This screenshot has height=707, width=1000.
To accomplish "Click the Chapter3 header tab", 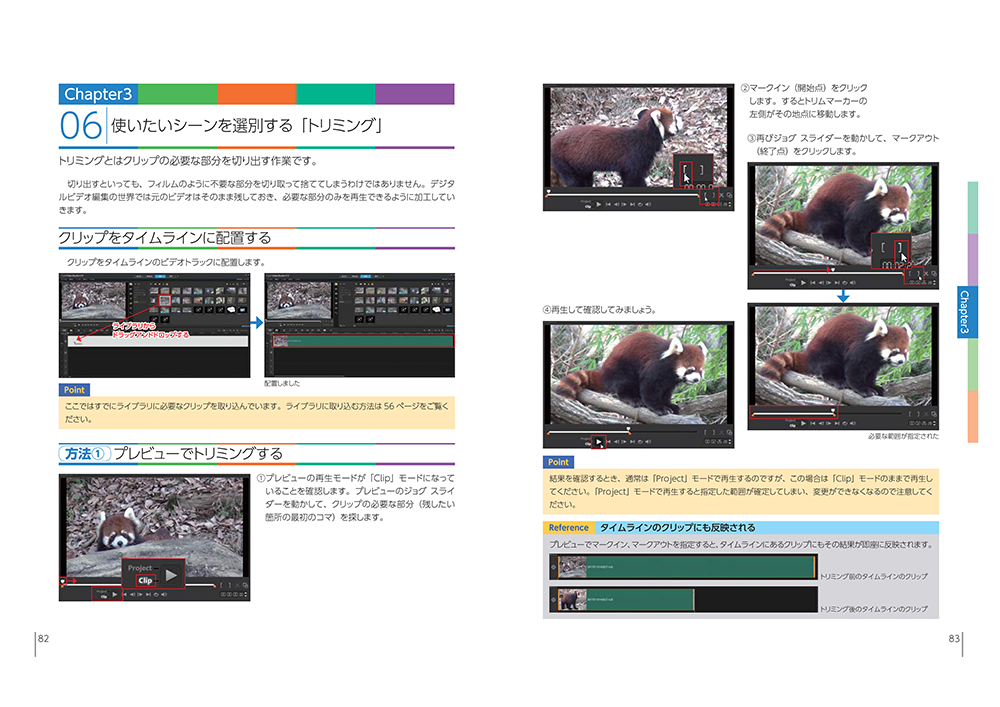I will click(98, 94).
